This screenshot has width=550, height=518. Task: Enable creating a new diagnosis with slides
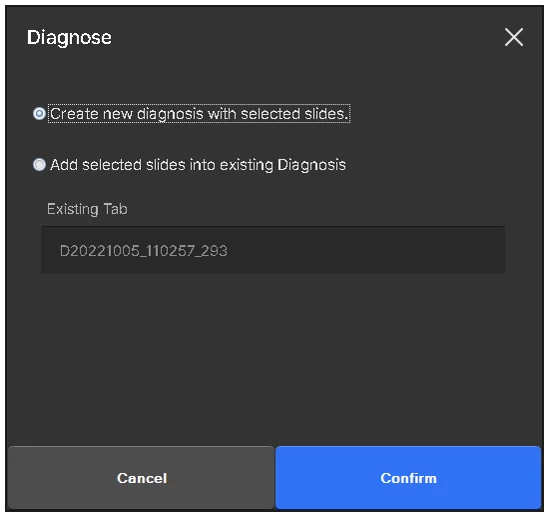[39, 114]
